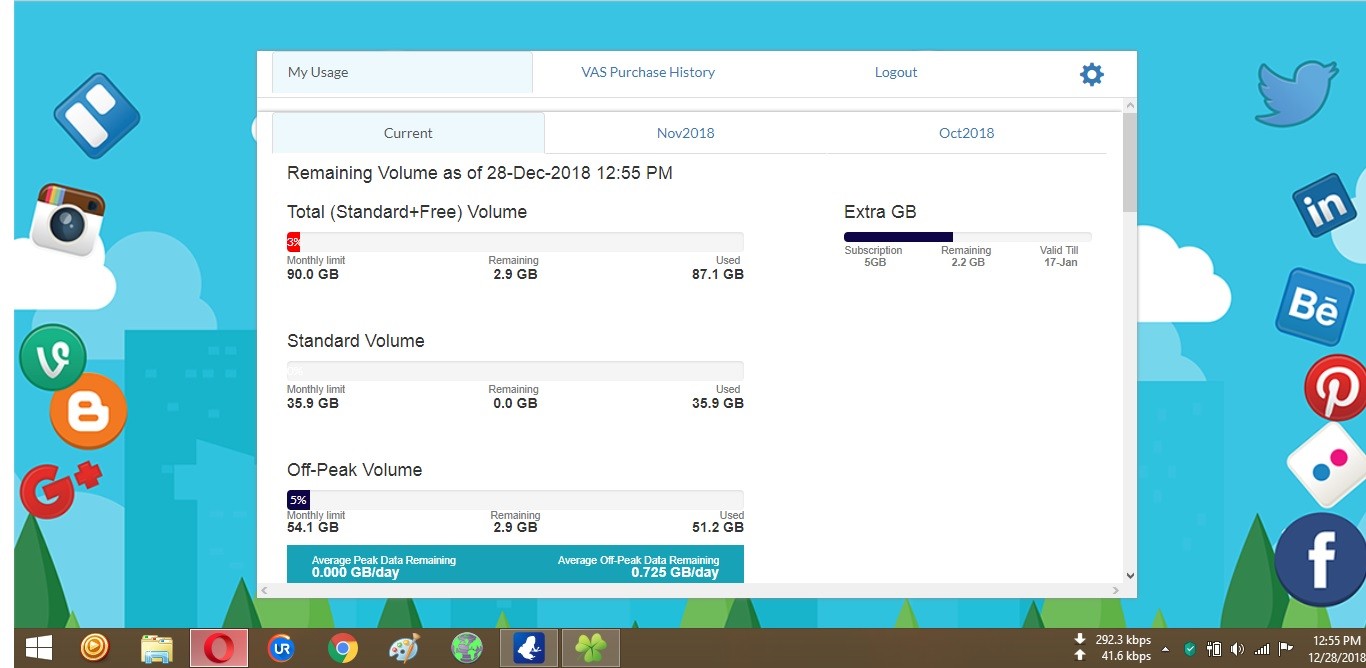1366x668 pixels.
Task: Click the Off-Peak Volume progress bar
Action: click(515, 500)
